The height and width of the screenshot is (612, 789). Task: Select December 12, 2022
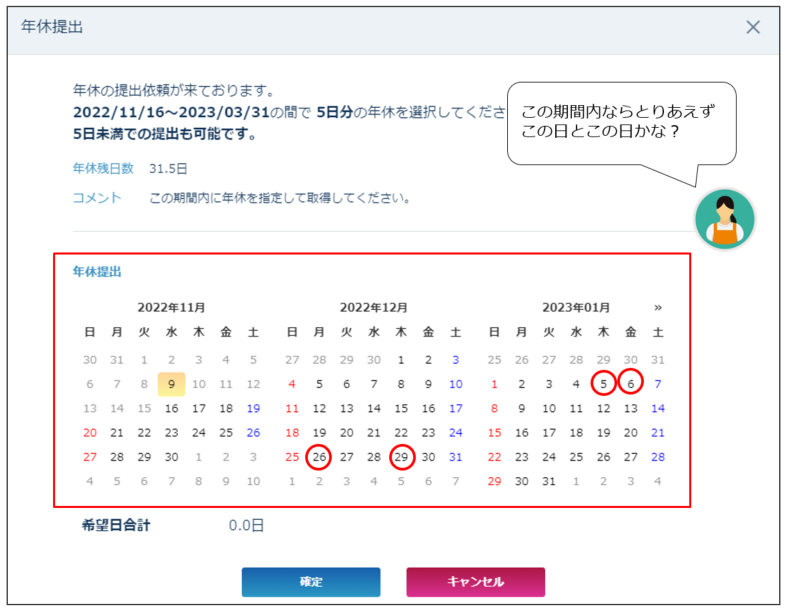(319, 409)
